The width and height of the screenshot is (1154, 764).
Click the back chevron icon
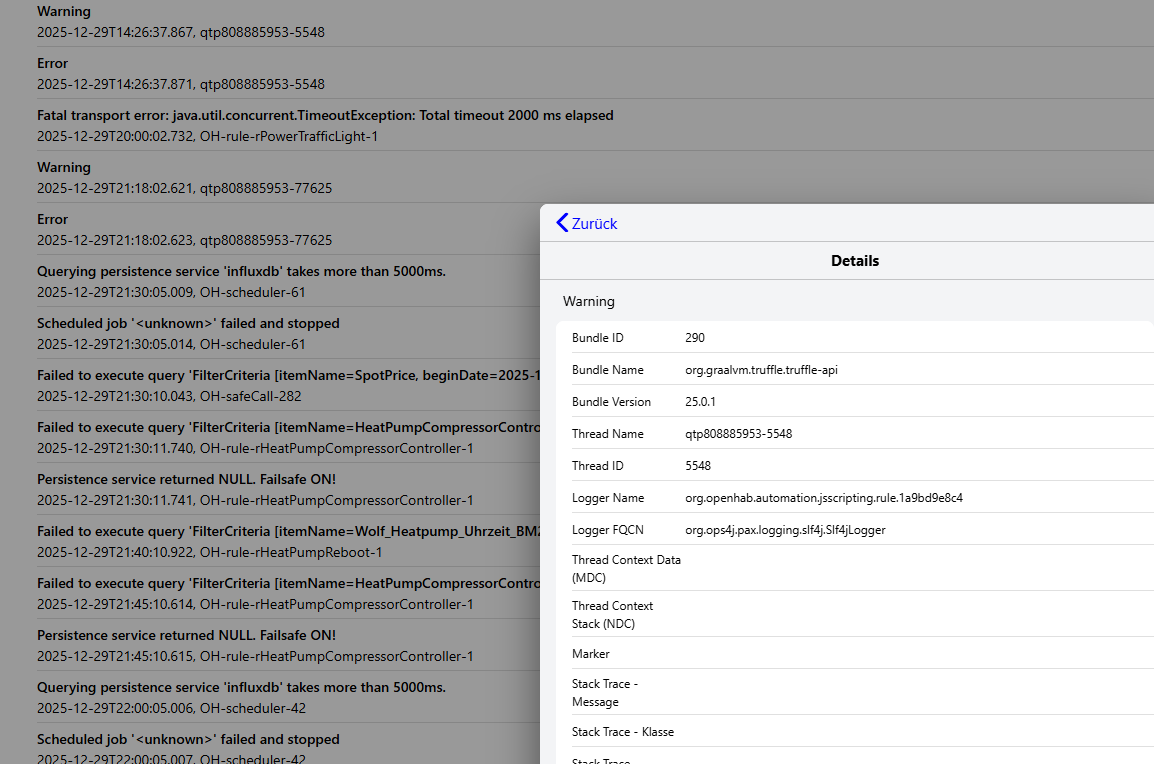(x=562, y=223)
